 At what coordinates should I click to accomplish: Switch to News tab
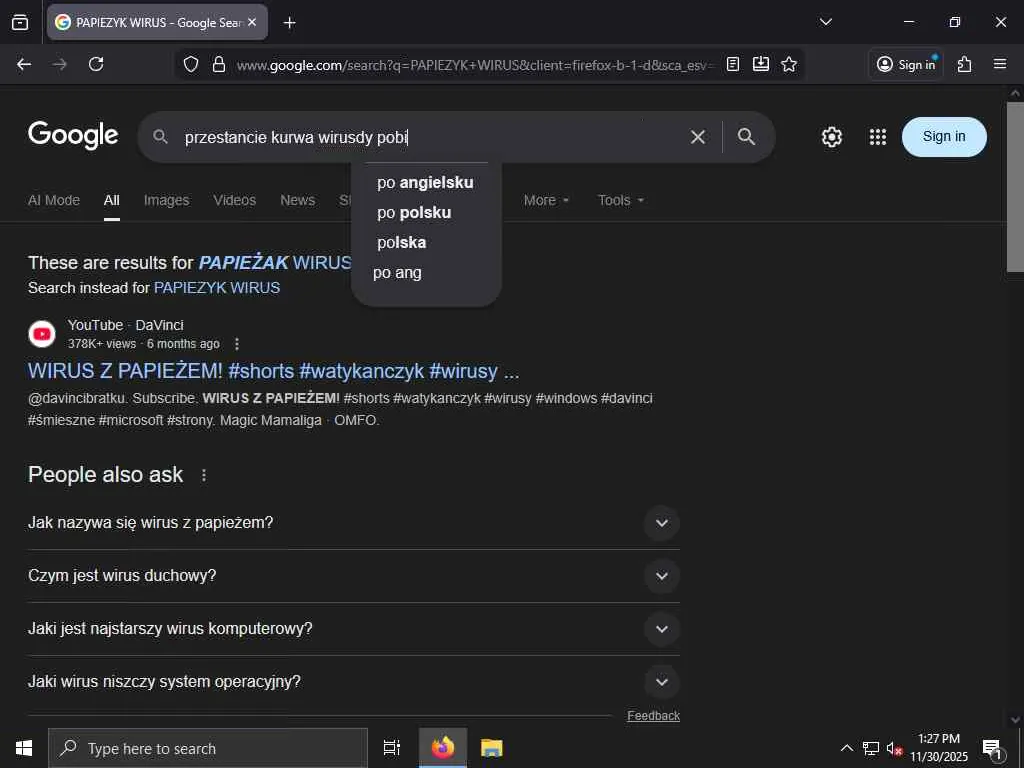[x=297, y=200]
